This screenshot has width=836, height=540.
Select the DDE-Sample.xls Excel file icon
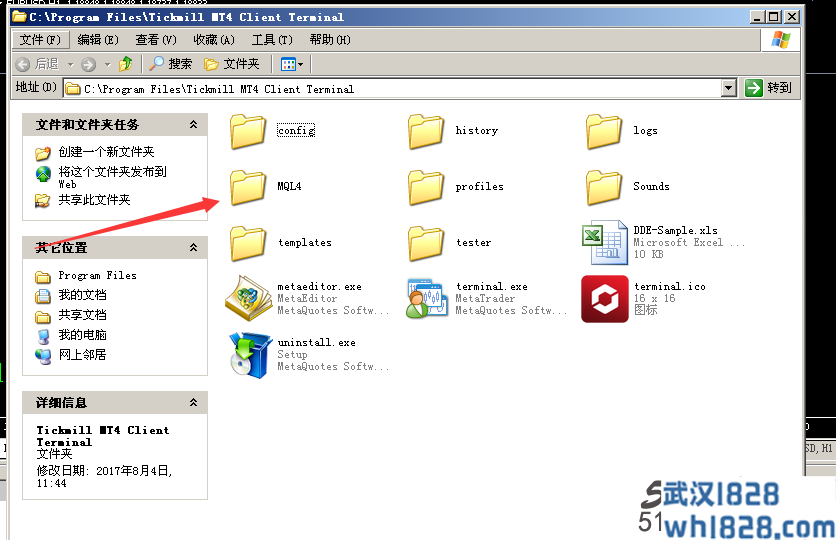[x=605, y=243]
